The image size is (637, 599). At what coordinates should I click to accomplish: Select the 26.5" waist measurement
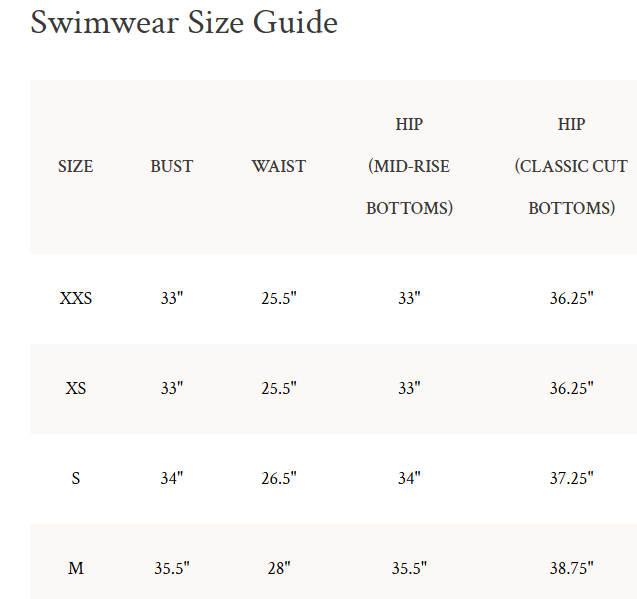coord(279,478)
